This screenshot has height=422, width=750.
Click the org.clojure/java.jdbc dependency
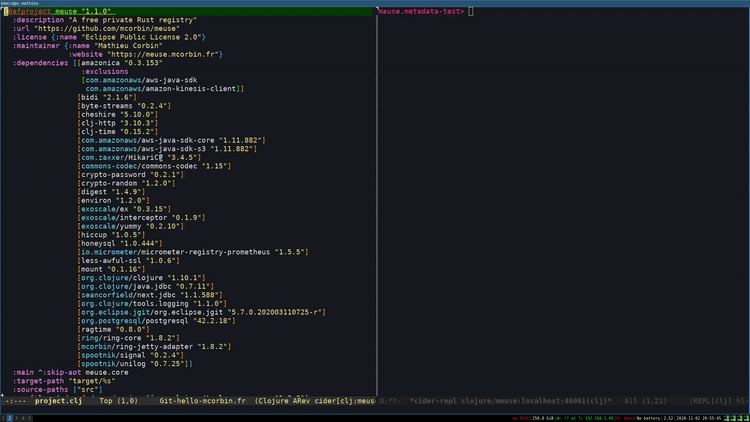[145, 287]
